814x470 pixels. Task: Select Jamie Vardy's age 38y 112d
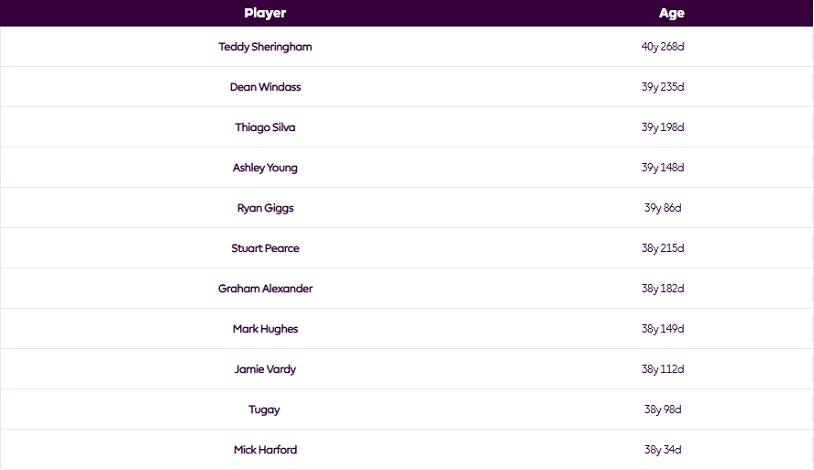pos(662,369)
